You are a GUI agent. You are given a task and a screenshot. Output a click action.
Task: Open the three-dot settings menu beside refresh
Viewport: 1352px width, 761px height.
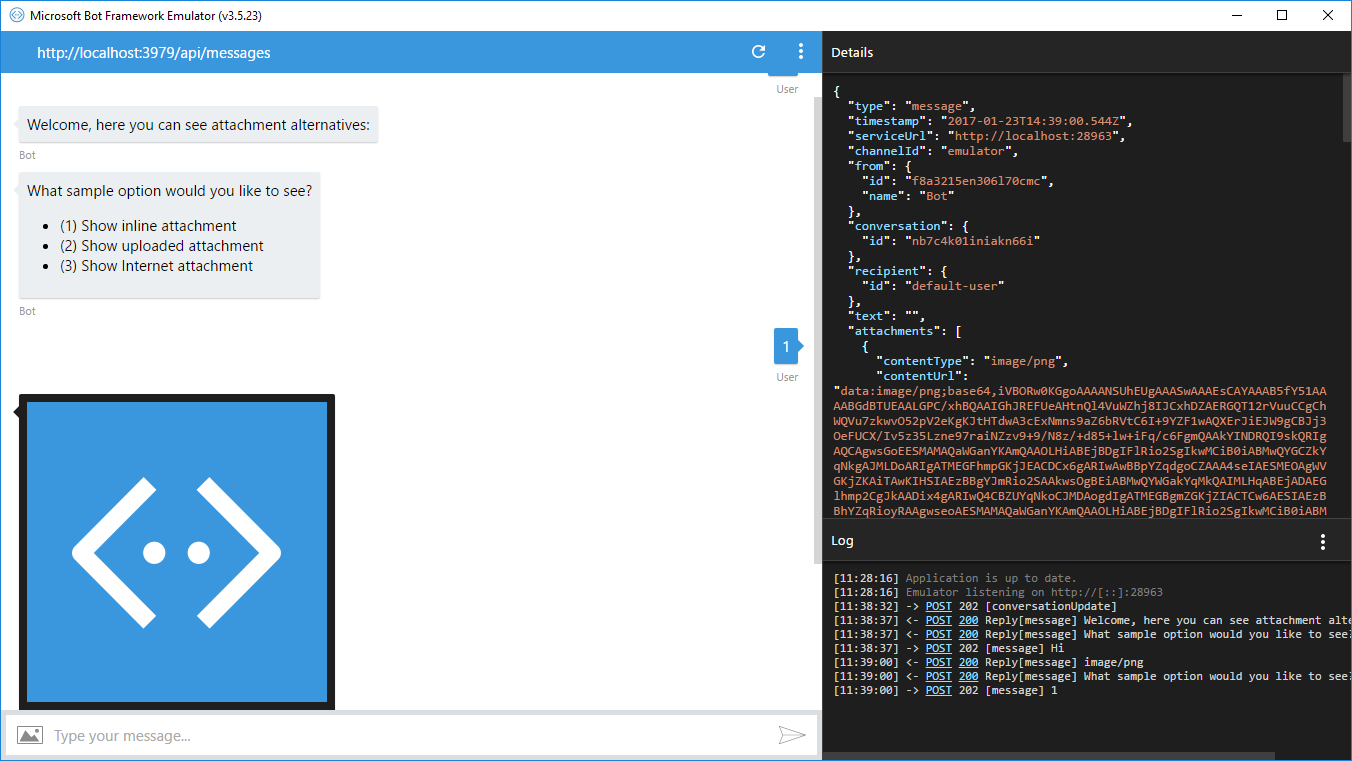[801, 52]
